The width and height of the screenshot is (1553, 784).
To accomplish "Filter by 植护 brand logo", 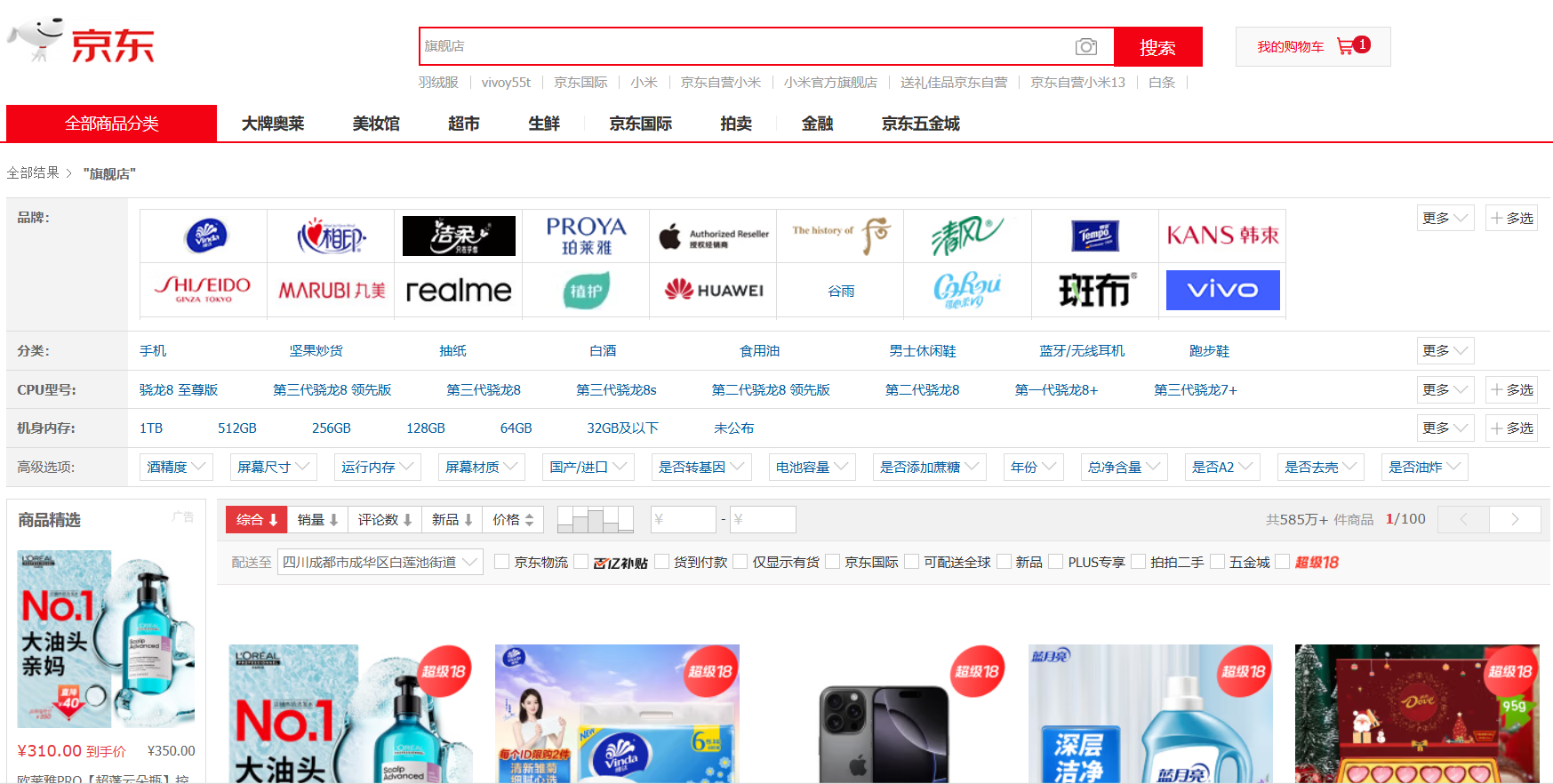I will point(586,291).
